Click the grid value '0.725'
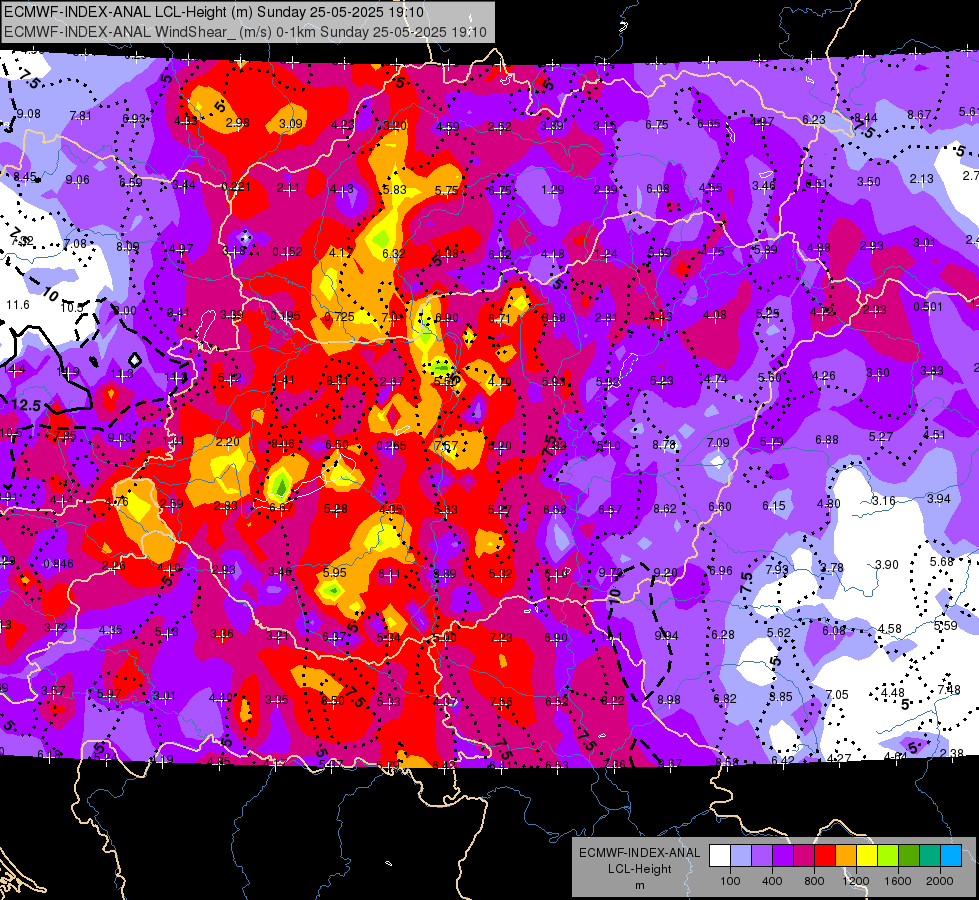Image resolution: width=979 pixels, height=900 pixels. tap(340, 317)
